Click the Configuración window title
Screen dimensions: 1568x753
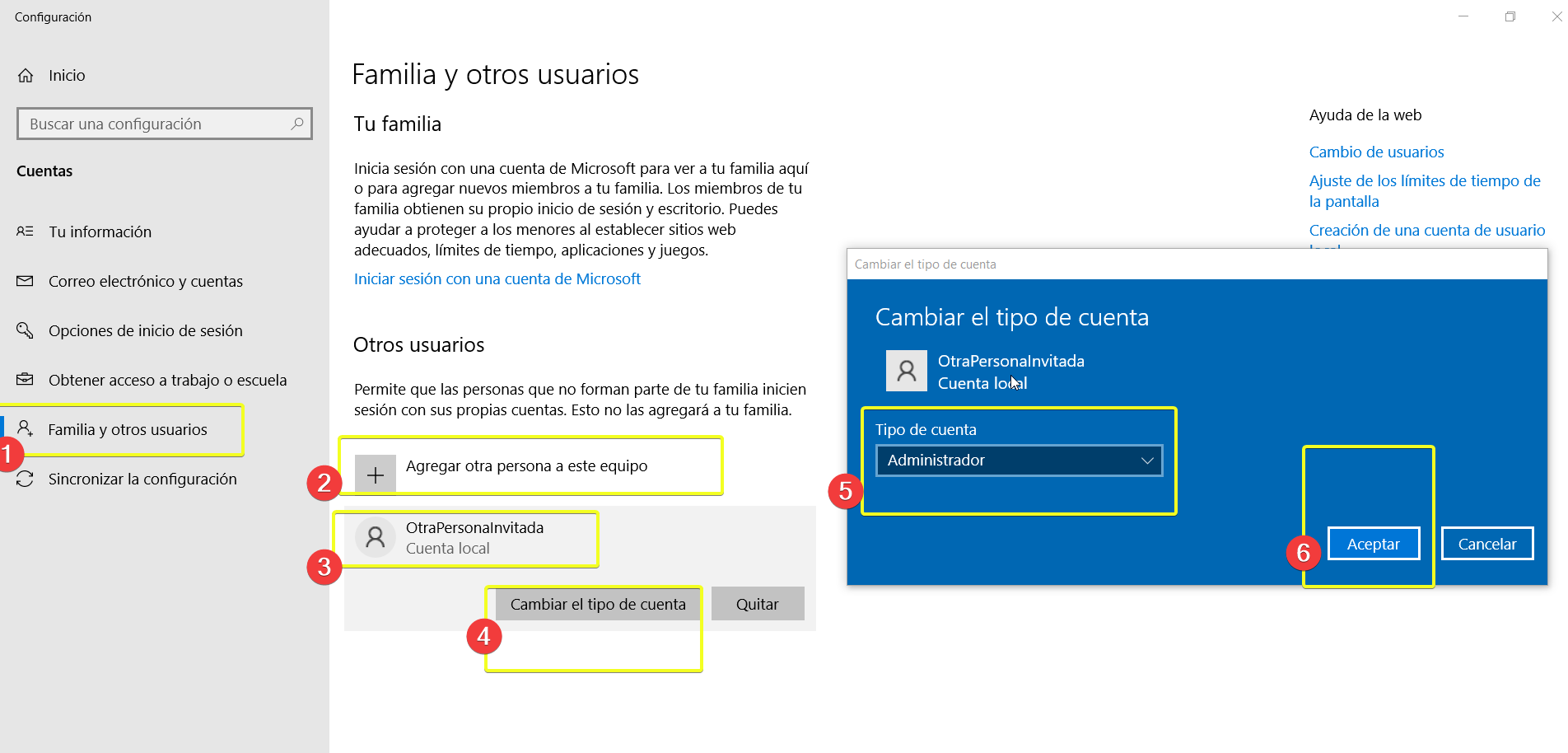point(54,17)
